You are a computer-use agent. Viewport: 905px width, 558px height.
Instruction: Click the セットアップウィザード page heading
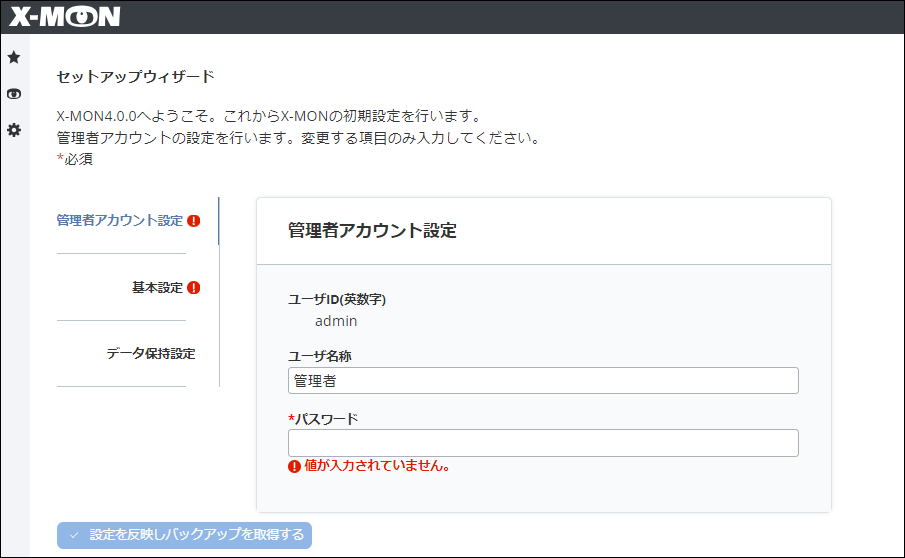click(x=135, y=76)
